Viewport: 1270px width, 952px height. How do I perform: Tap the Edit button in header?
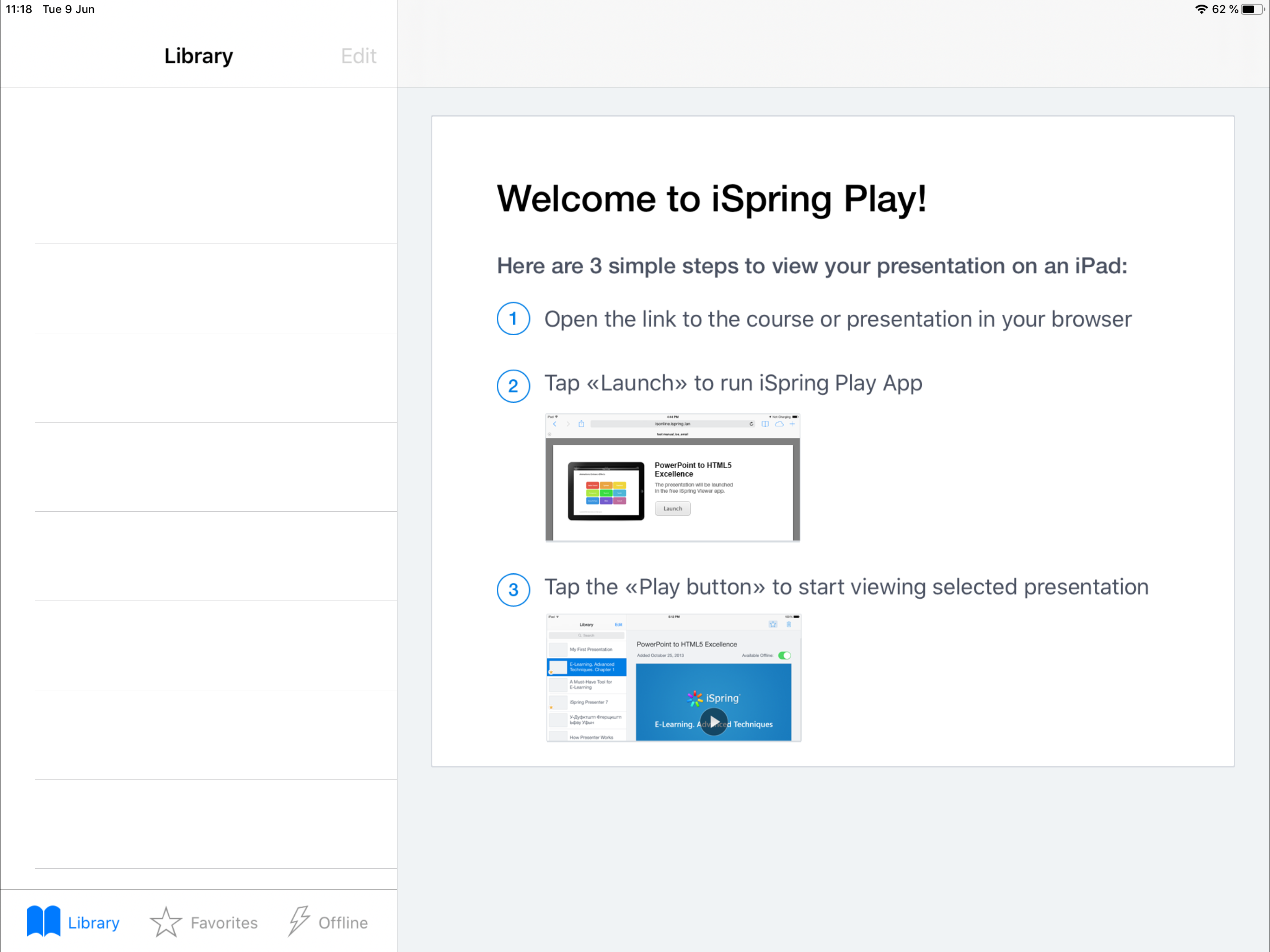click(359, 56)
